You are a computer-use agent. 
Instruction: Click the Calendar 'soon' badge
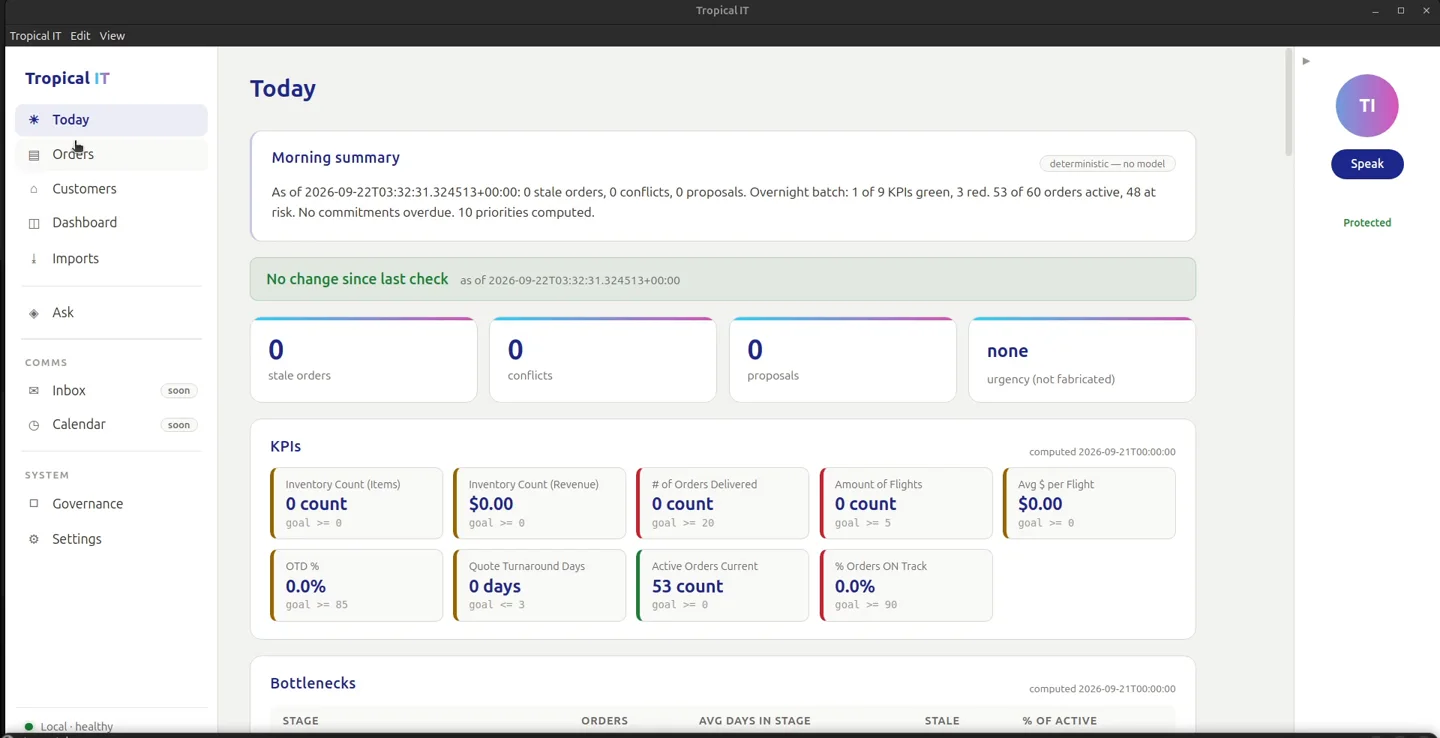tap(179, 425)
